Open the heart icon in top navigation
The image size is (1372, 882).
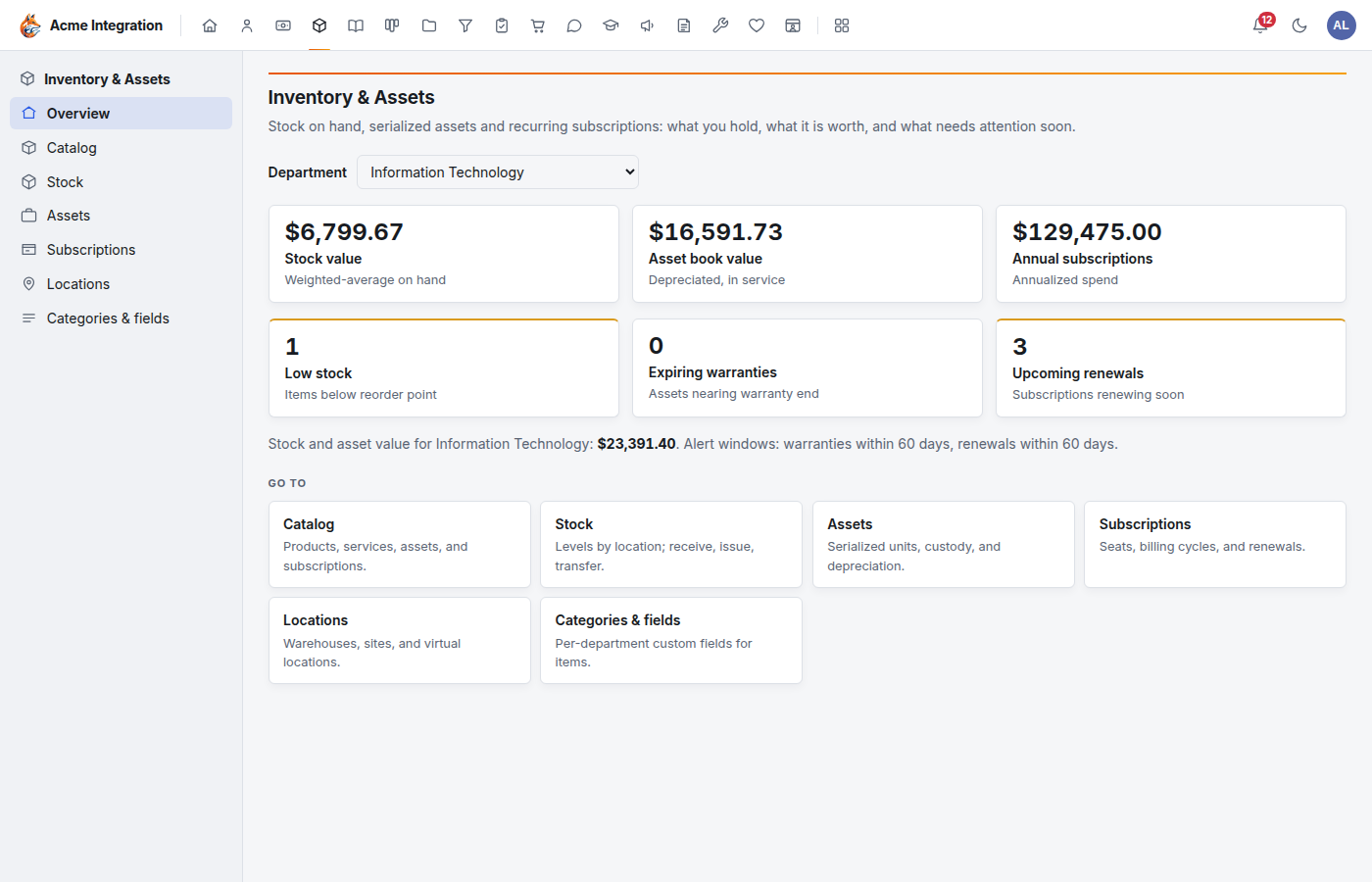tap(757, 25)
